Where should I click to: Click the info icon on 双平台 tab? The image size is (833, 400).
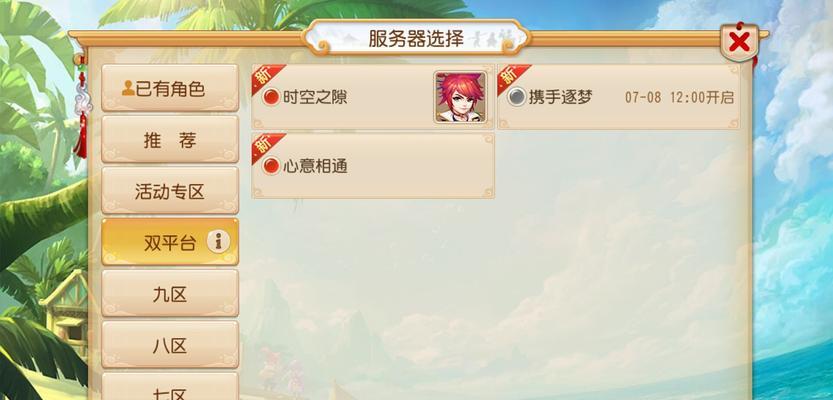click(x=218, y=242)
